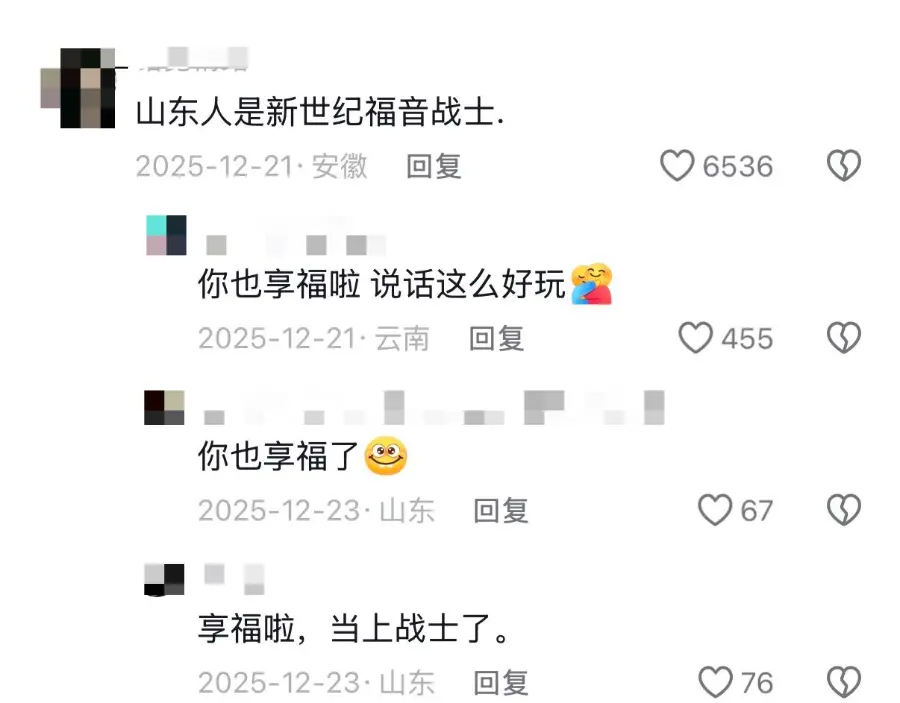
Task: Tap broken heart on Yunnan reply
Action: pyautogui.click(x=844, y=337)
